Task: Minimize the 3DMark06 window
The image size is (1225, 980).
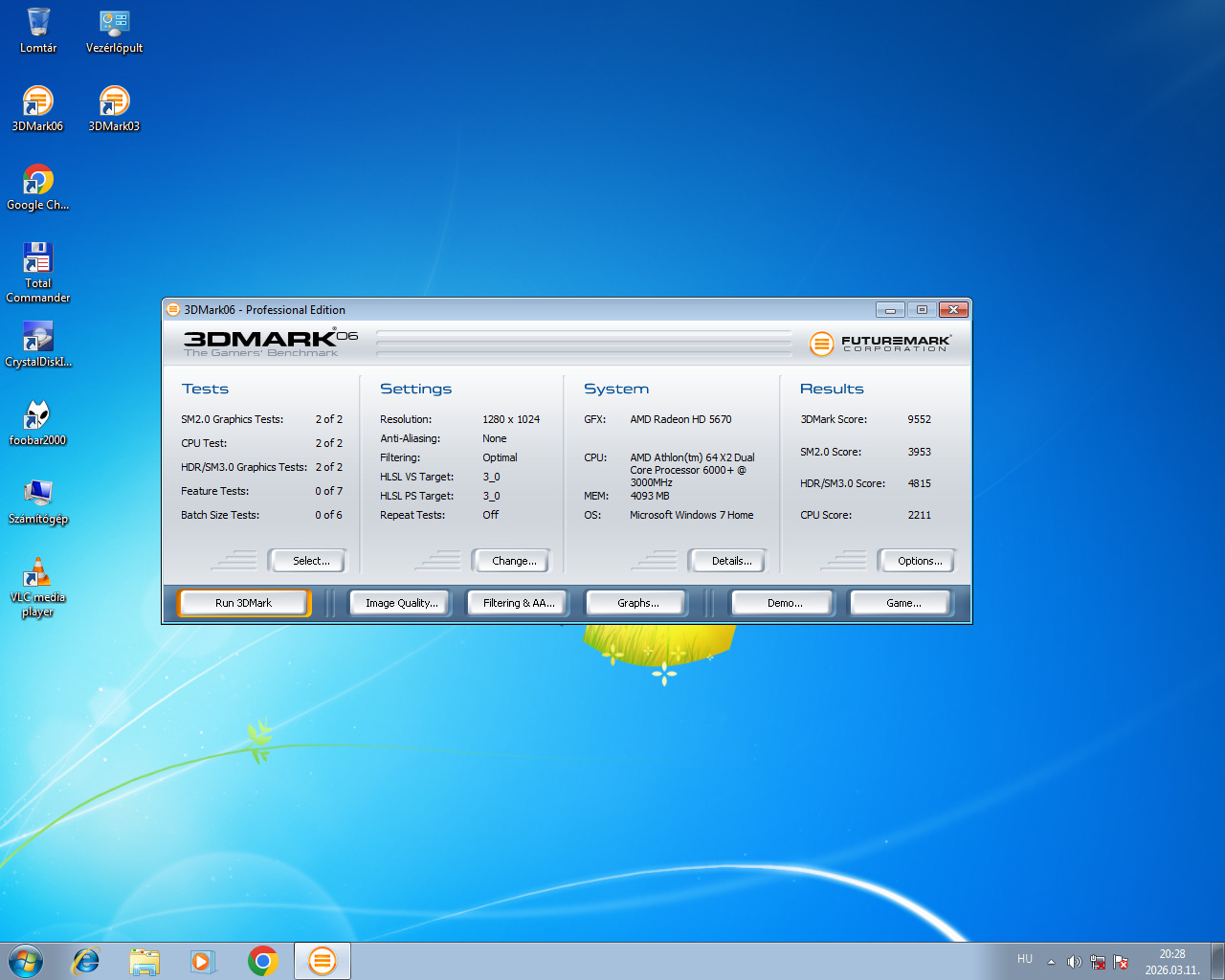Action: pyautogui.click(x=890, y=309)
